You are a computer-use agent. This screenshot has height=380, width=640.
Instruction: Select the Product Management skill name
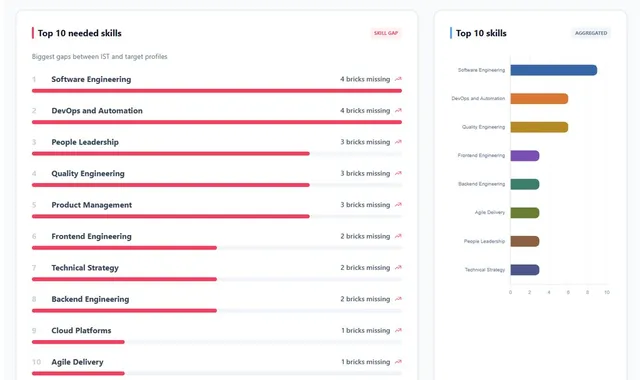pos(91,205)
